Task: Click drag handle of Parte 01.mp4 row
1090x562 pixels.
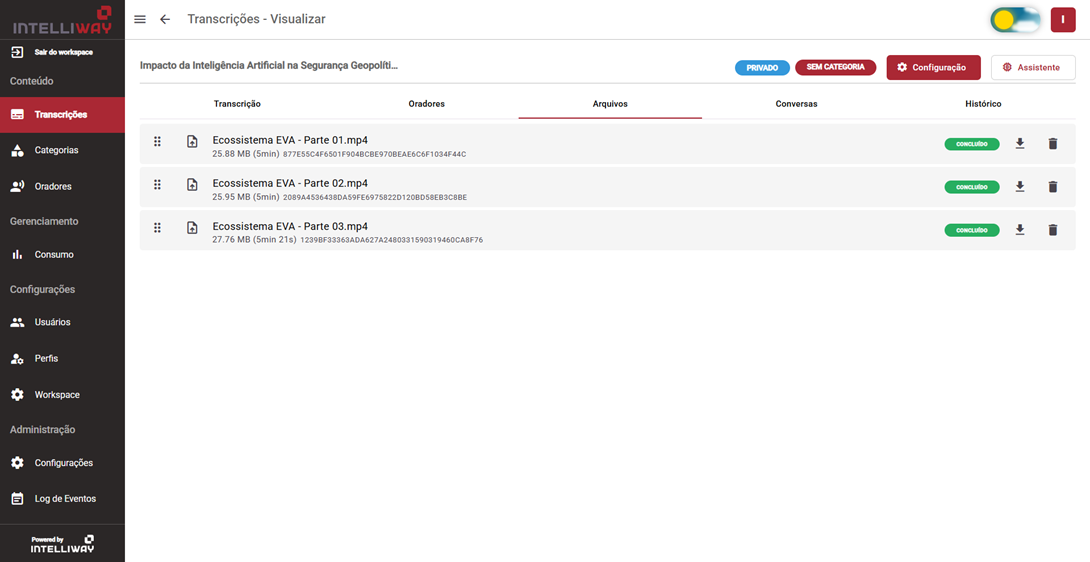Action: [x=157, y=142]
